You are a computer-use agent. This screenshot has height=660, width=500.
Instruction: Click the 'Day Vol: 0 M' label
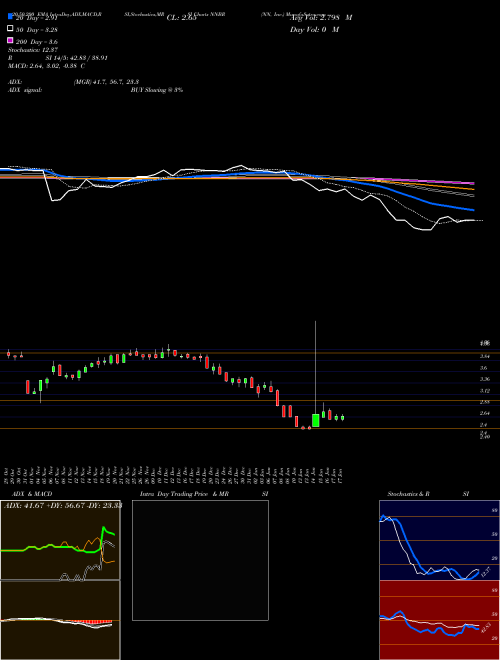tap(314, 29)
